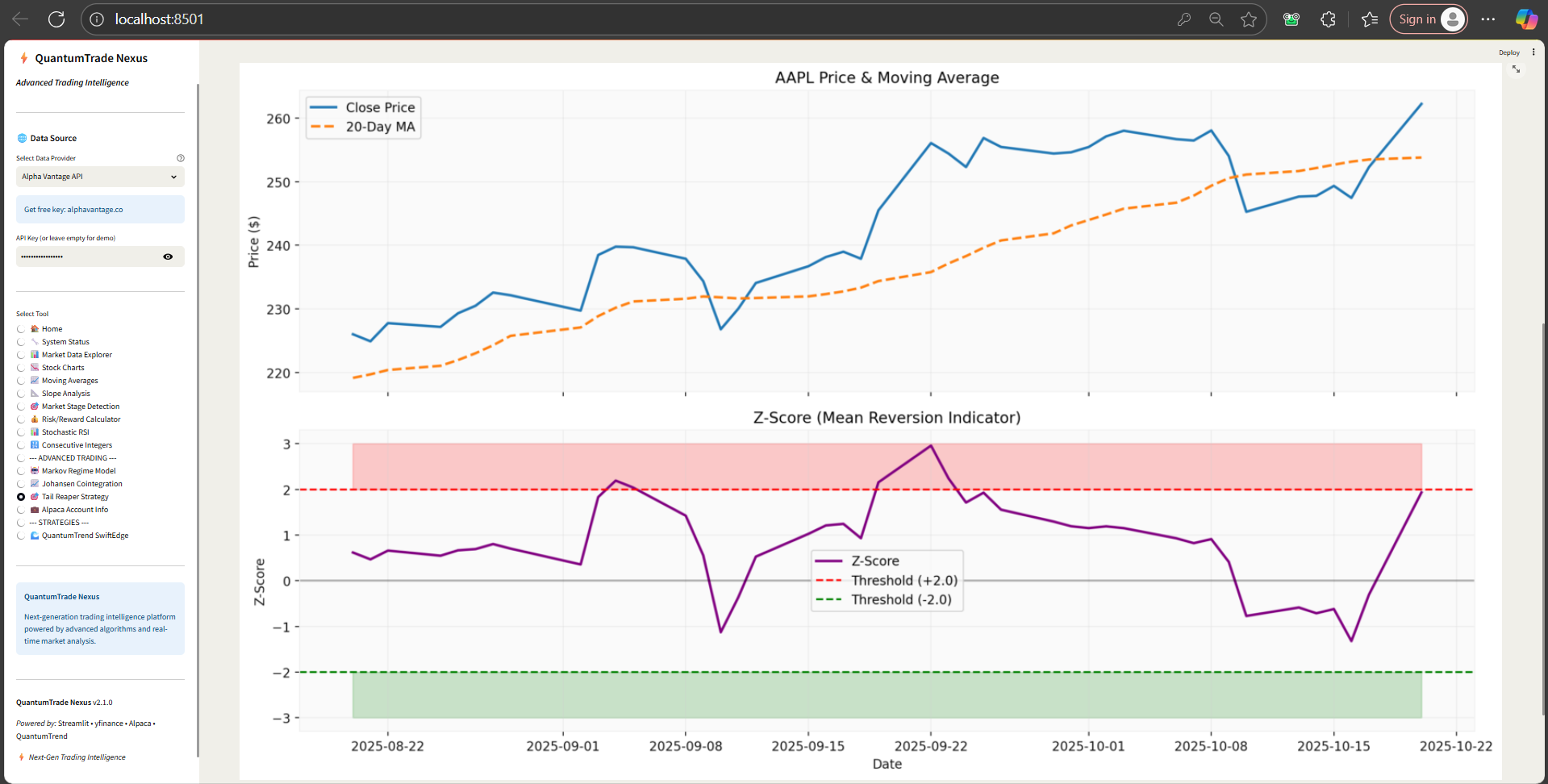
Task: Click the Advanced Trading Intelligence subtitle
Action: [x=73, y=83]
